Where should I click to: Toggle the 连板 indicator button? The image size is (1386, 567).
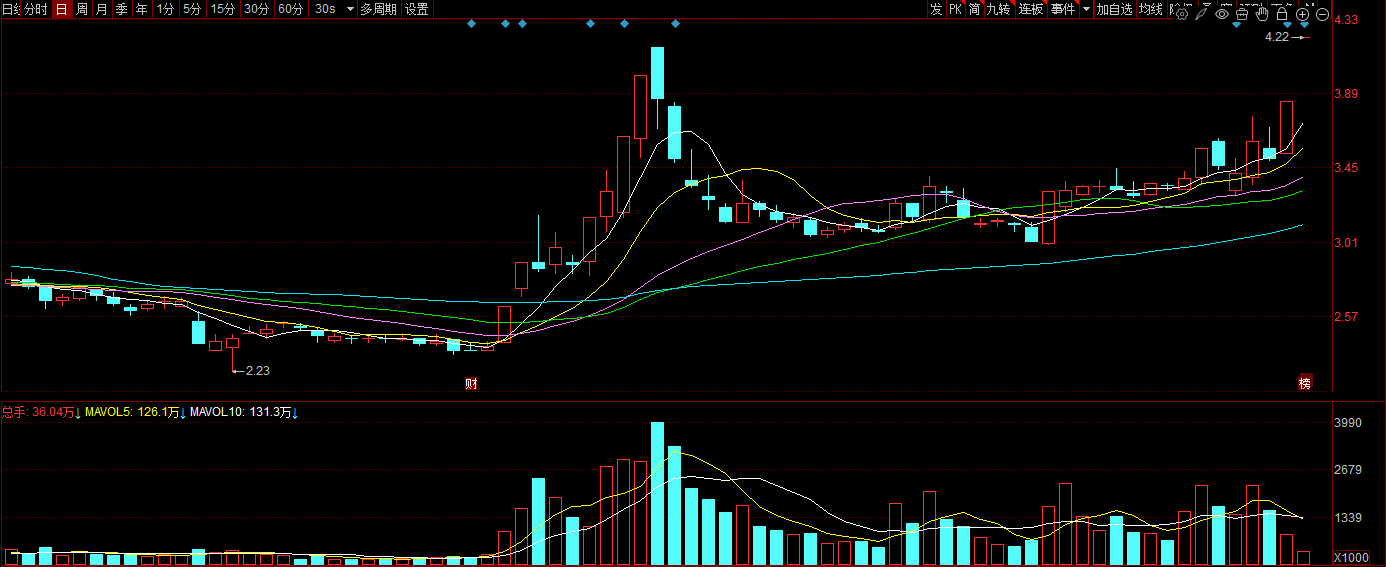[x=1031, y=9]
